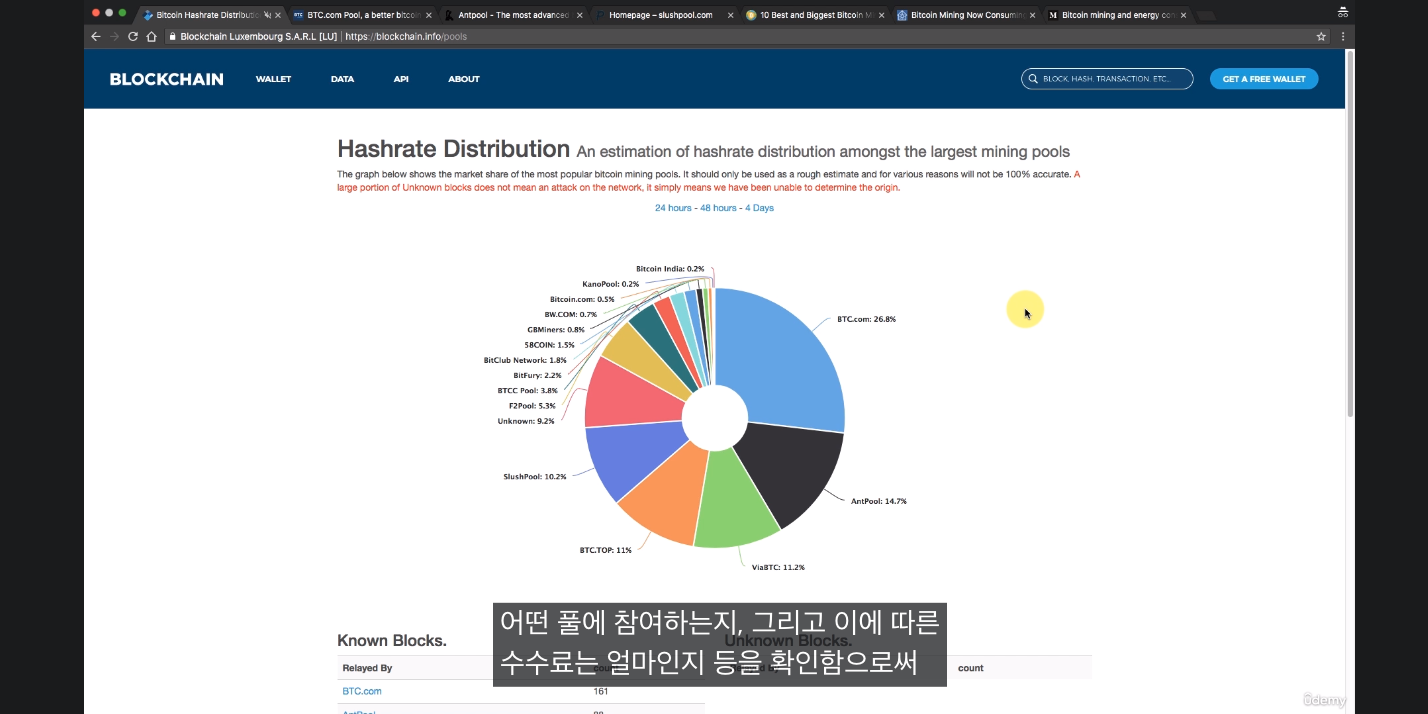Click the 'BitFury: 2.2%' chart label

[537, 375]
